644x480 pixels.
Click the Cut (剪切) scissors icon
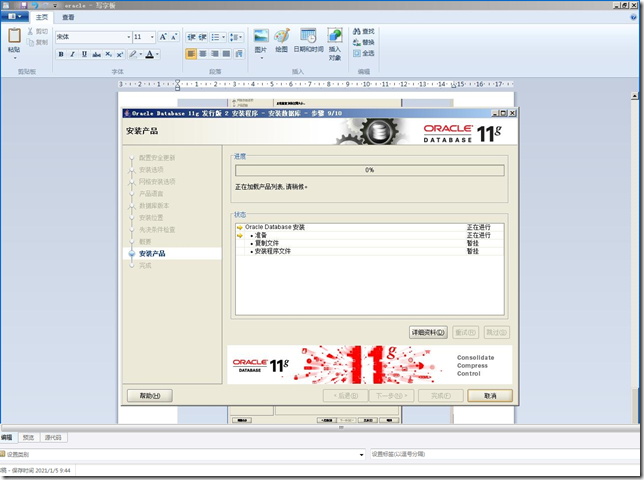pos(30,31)
